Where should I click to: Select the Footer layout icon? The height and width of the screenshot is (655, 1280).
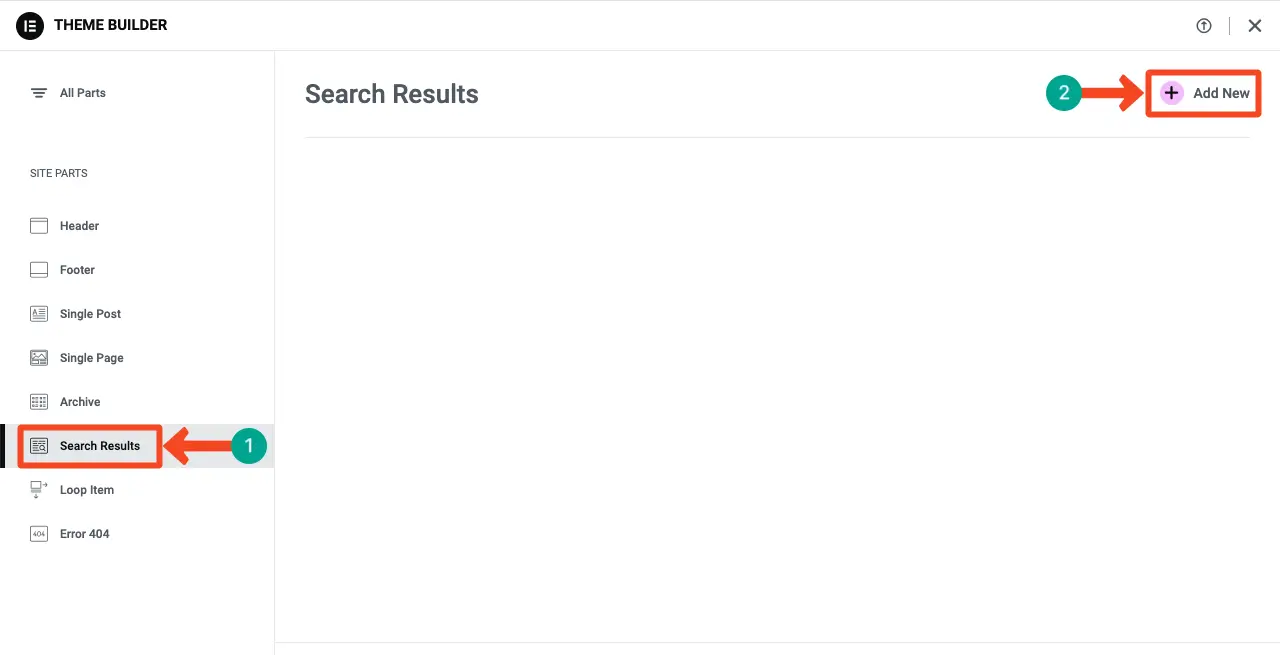point(39,270)
